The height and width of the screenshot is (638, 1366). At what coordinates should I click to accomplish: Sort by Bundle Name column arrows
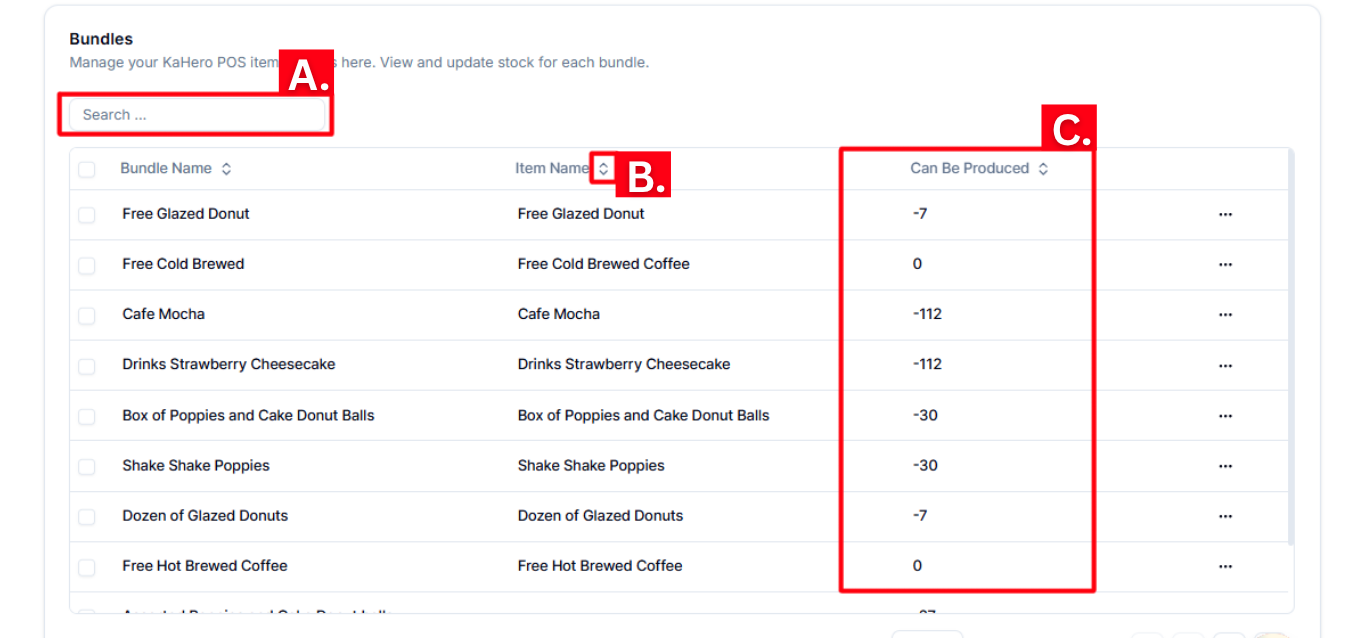[x=227, y=169]
